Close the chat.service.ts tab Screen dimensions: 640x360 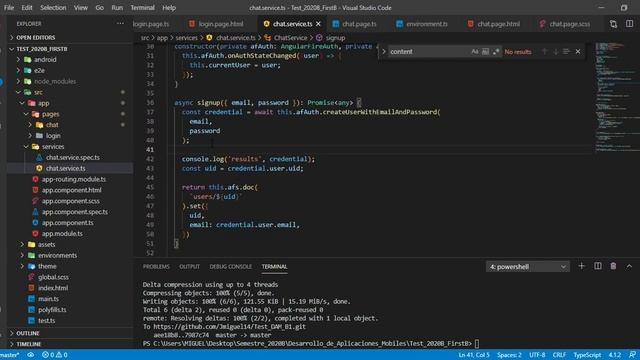(x=318, y=24)
